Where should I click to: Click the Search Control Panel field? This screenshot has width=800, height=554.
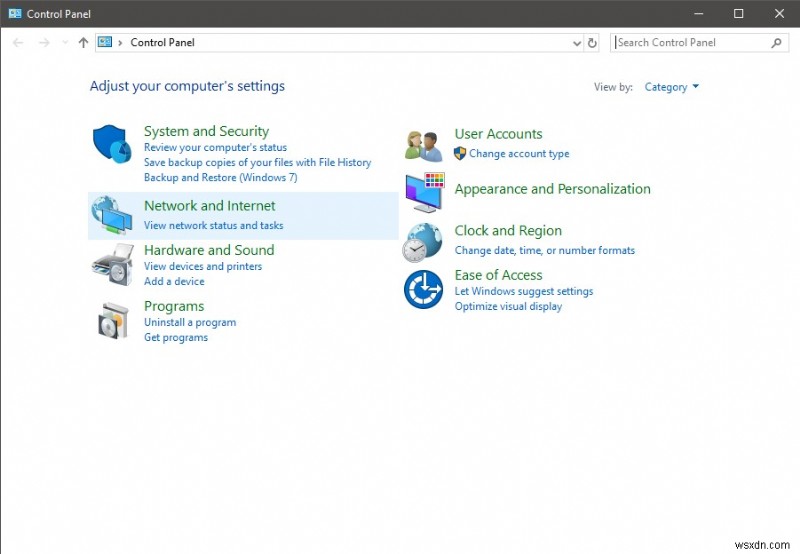pyautogui.click(x=690, y=43)
